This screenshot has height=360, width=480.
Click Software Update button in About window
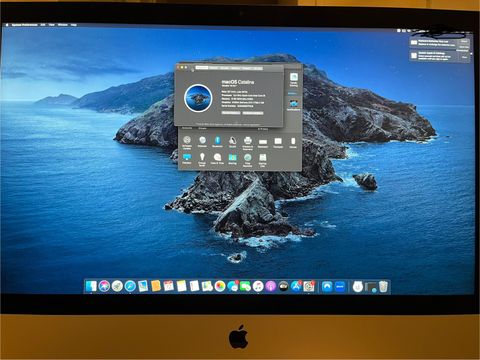coord(253,113)
